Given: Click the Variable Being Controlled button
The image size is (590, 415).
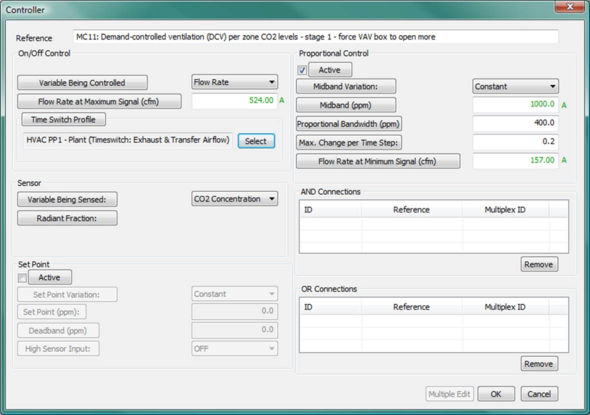Looking at the screenshot, I should [x=82, y=83].
